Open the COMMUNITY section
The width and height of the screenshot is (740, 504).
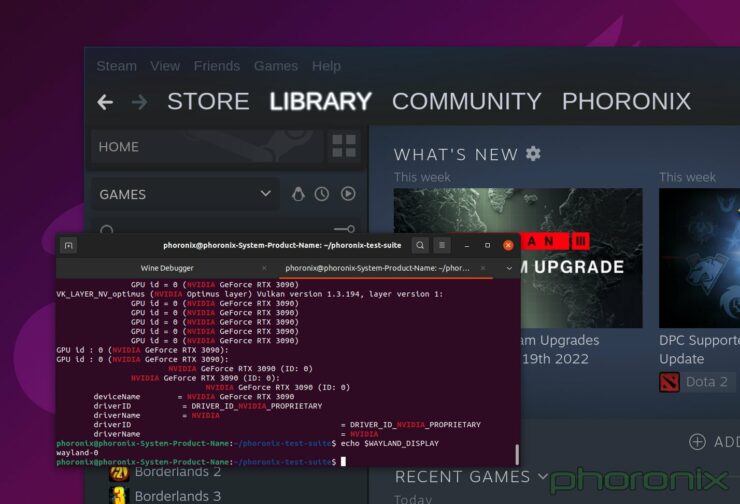click(466, 101)
